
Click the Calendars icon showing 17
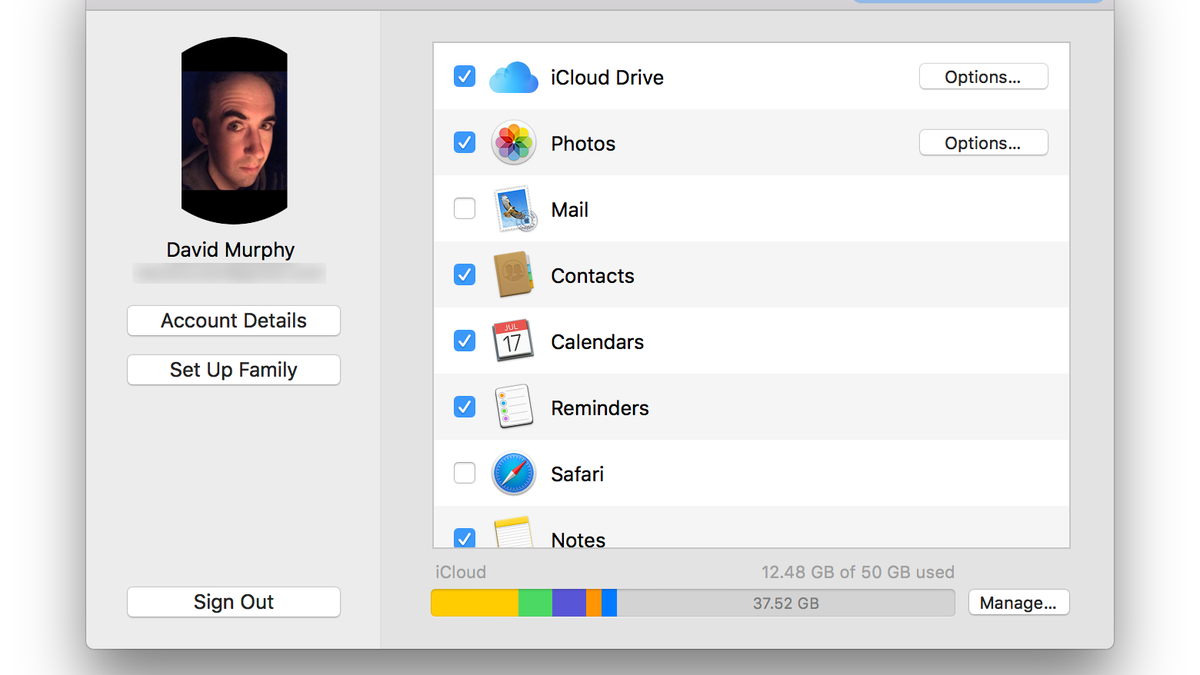[x=513, y=341]
